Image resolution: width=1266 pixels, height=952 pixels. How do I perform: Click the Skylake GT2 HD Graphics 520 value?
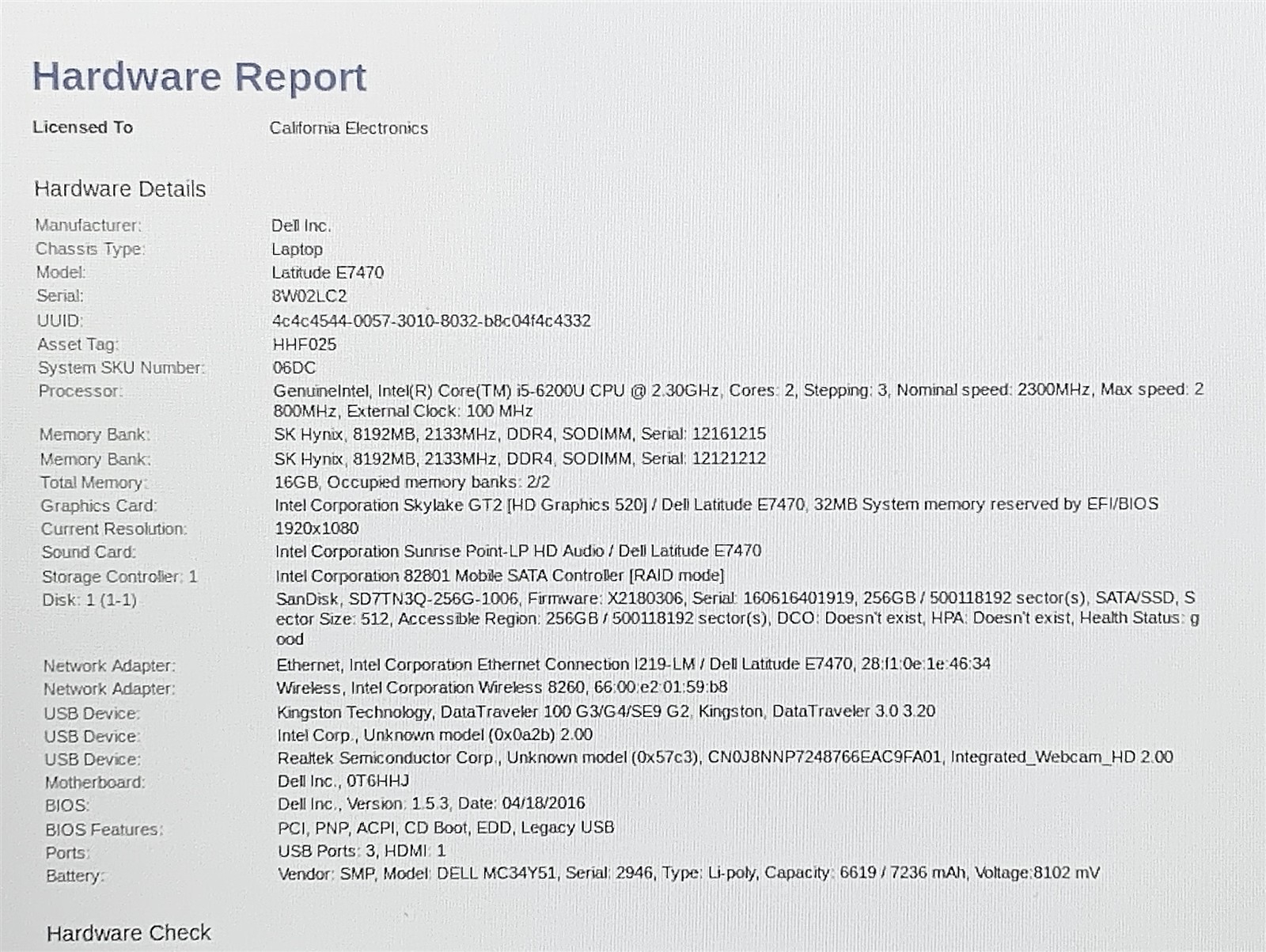pos(716,505)
